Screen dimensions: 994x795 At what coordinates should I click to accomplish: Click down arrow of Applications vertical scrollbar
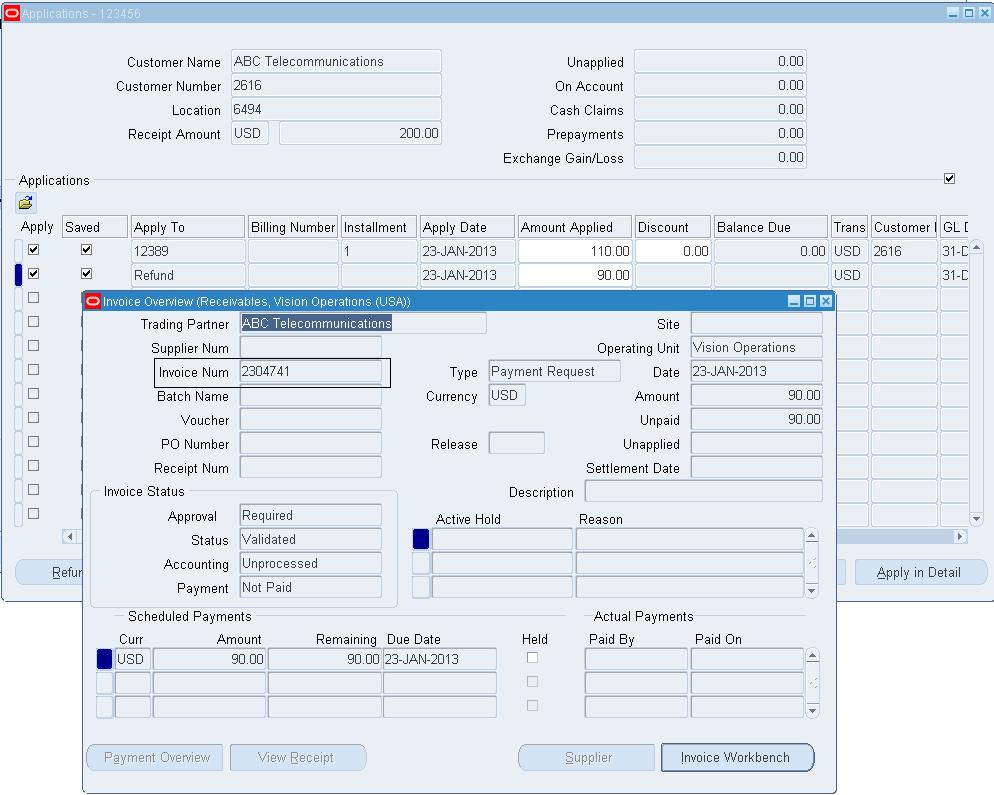pos(976,519)
